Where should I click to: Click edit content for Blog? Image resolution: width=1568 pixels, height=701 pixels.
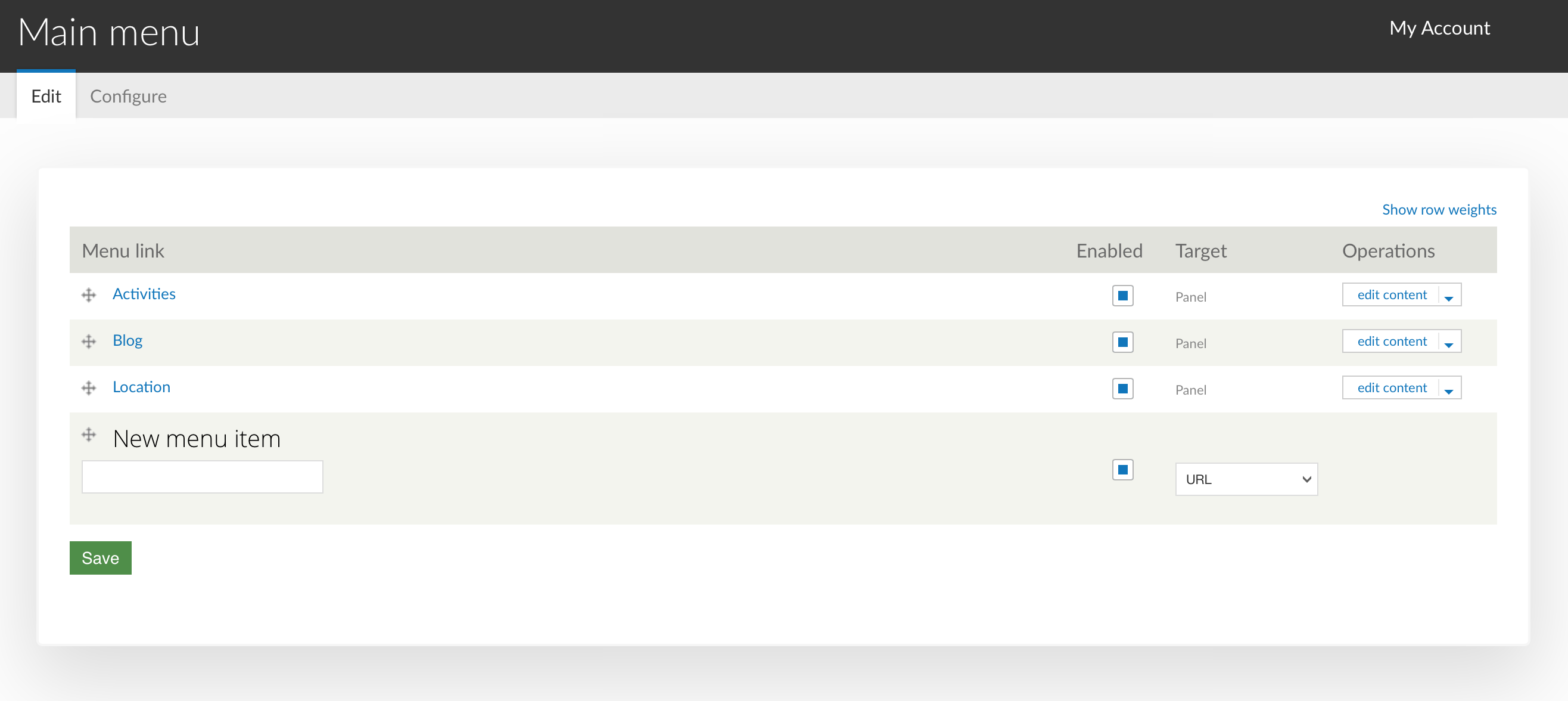pos(1392,341)
